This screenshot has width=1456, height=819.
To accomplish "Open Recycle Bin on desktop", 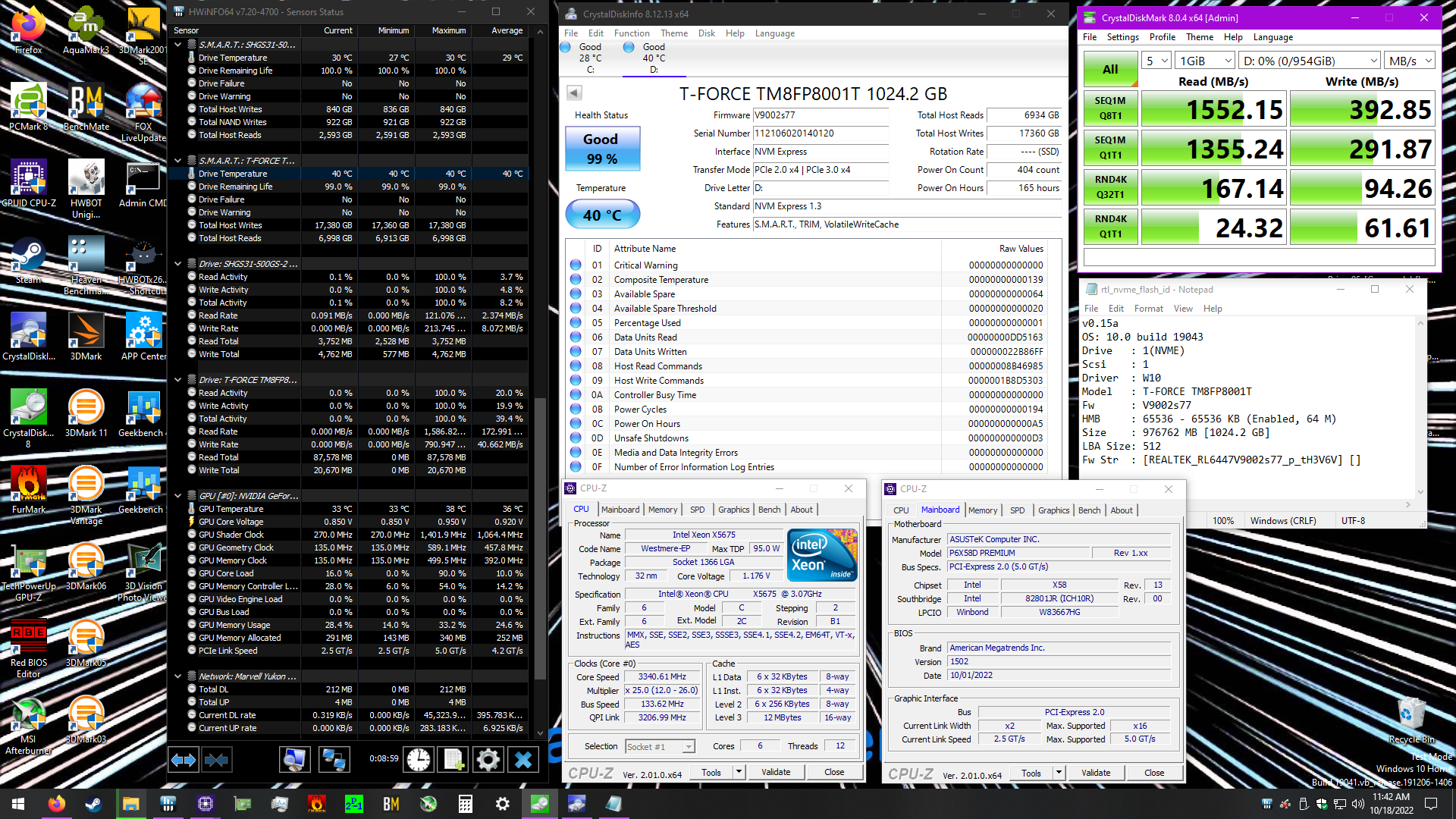I will [1411, 720].
